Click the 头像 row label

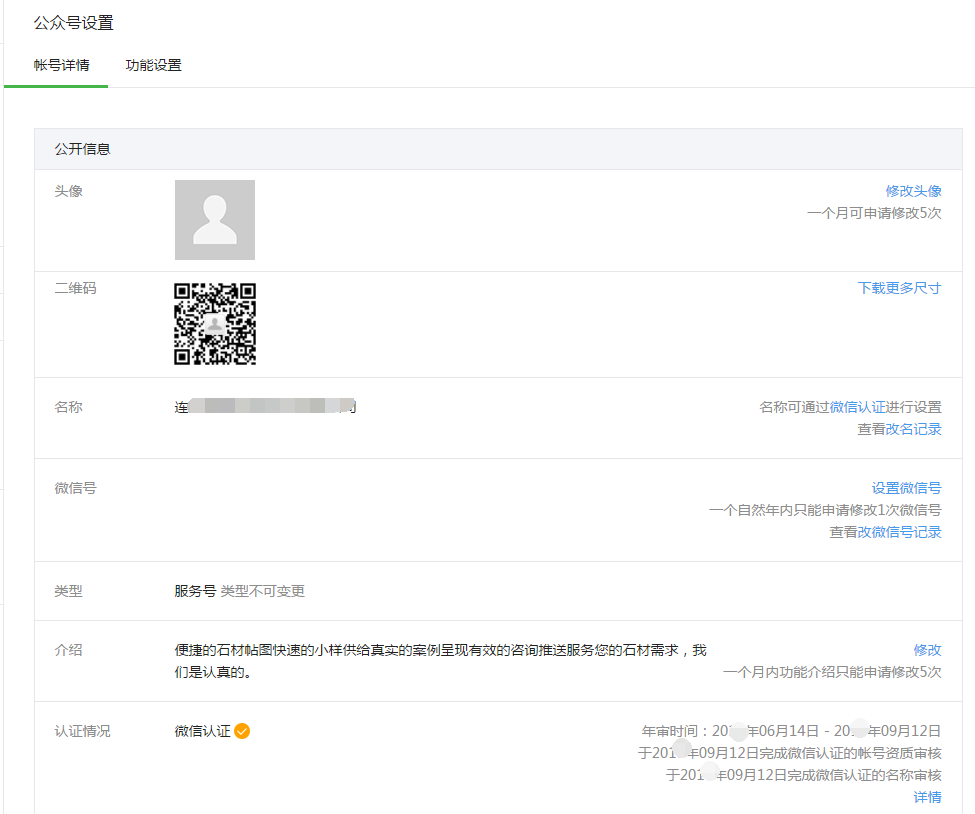pos(68,191)
